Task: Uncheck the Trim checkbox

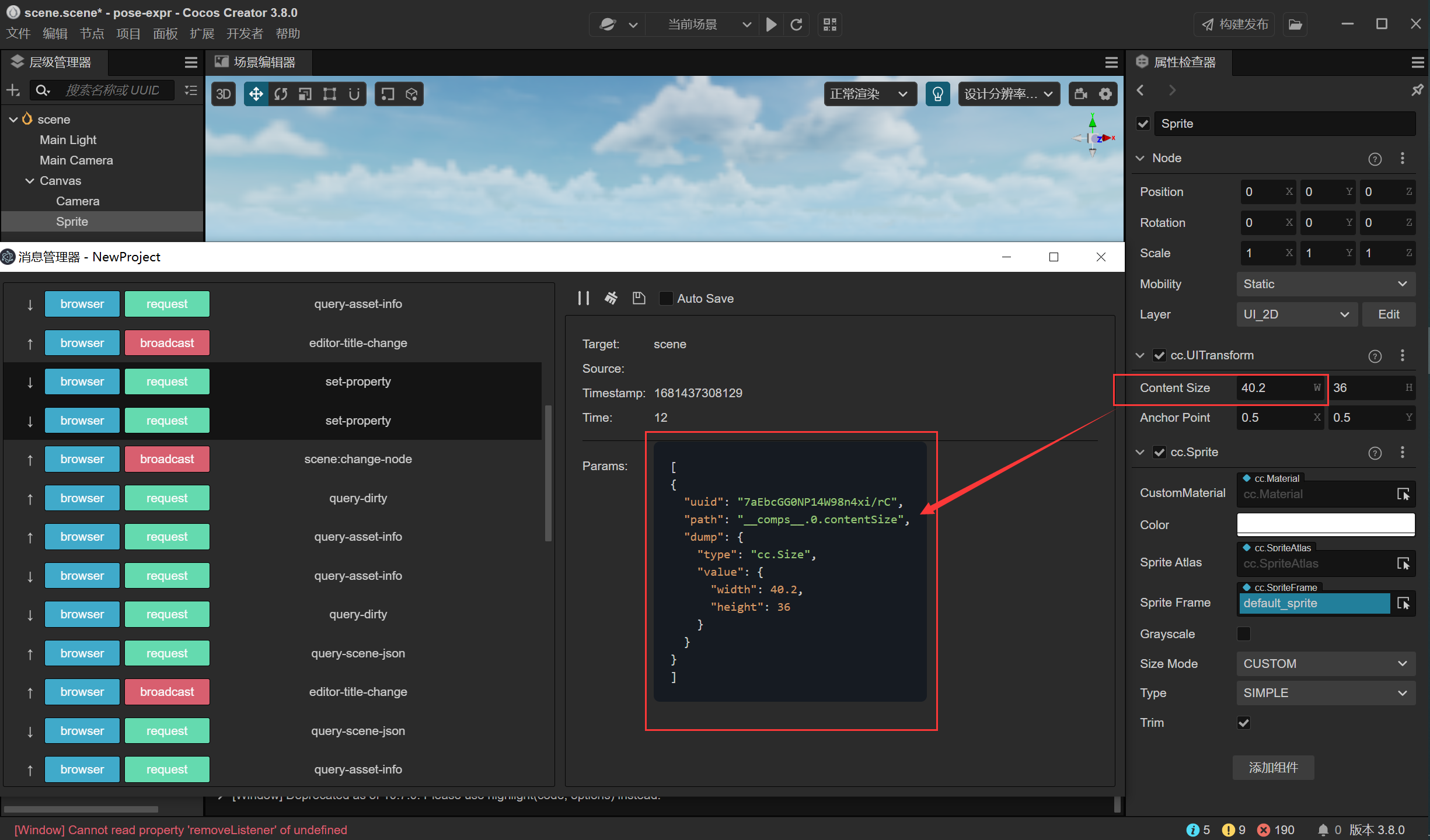Action: 1244,723
